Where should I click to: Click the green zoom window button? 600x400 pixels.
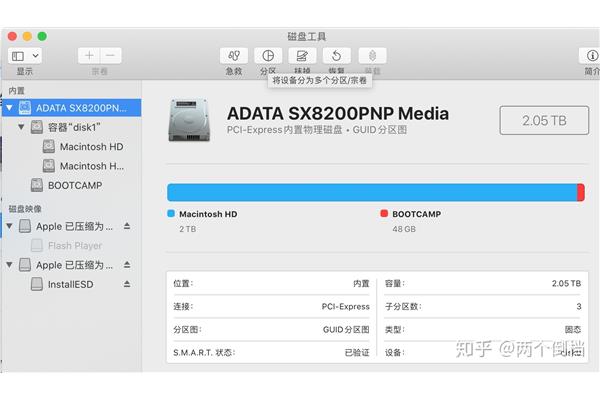(x=42, y=36)
